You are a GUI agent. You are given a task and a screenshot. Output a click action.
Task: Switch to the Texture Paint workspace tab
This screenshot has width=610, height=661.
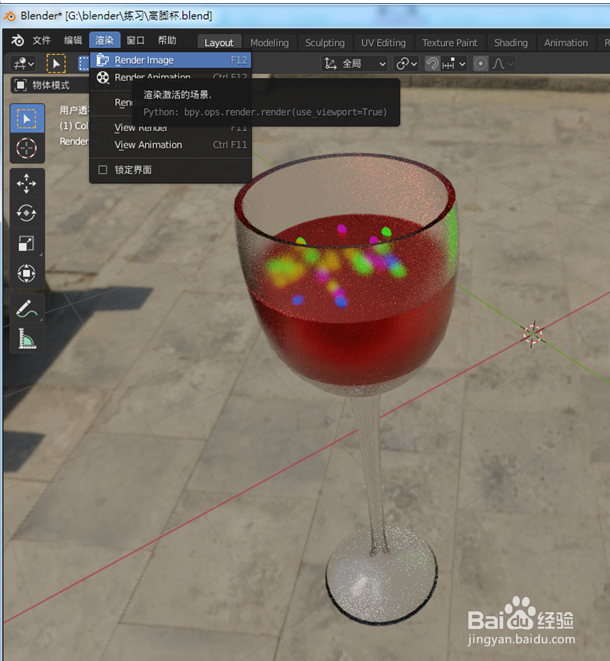click(449, 43)
